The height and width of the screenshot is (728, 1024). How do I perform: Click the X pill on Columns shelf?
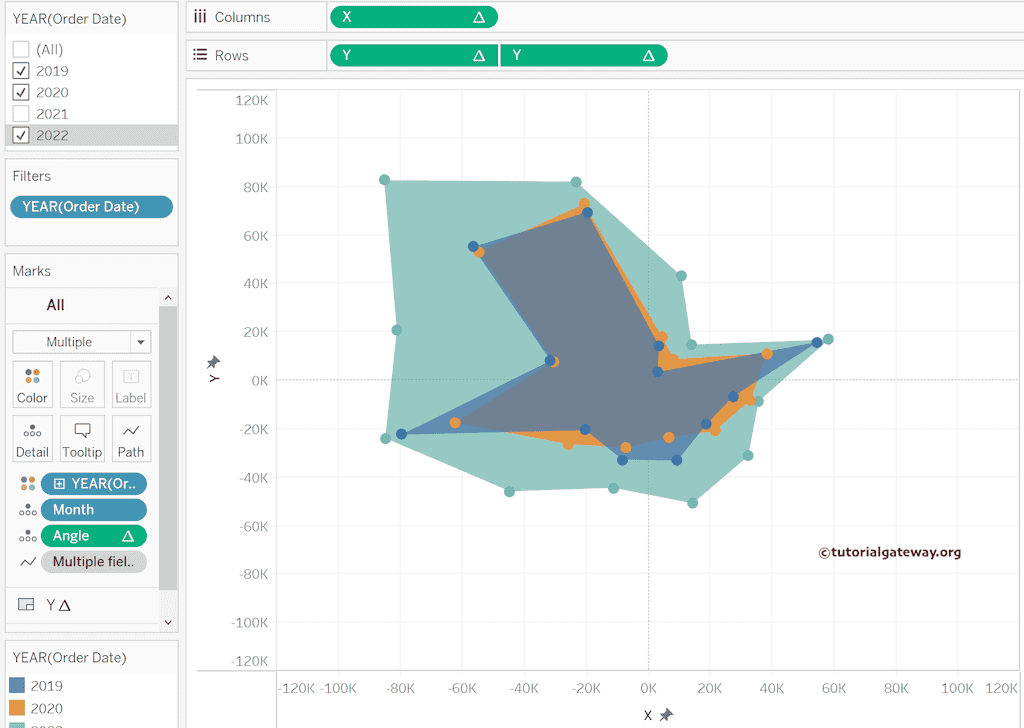pyautogui.click(x=413, y=17)
